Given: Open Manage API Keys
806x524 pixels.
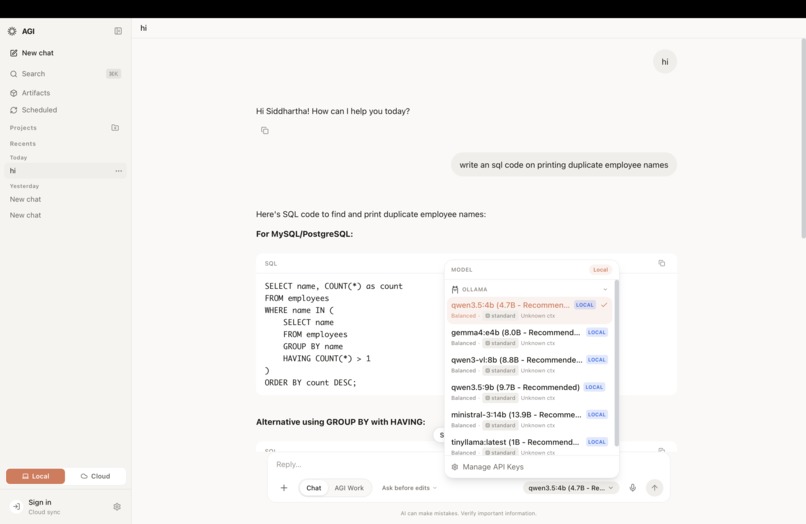Looking at the screenshot, I should (x=532, y=467).
